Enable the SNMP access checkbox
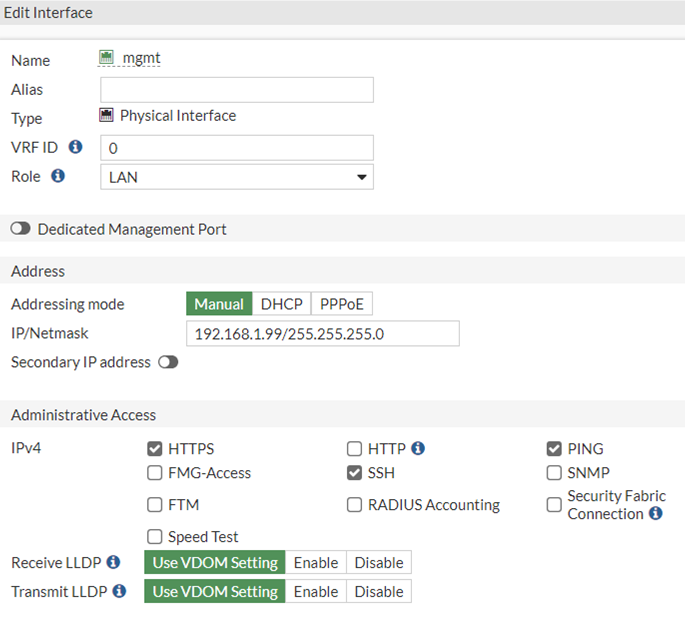The width and height of the screenshot is (686, 627). (554, 473)
